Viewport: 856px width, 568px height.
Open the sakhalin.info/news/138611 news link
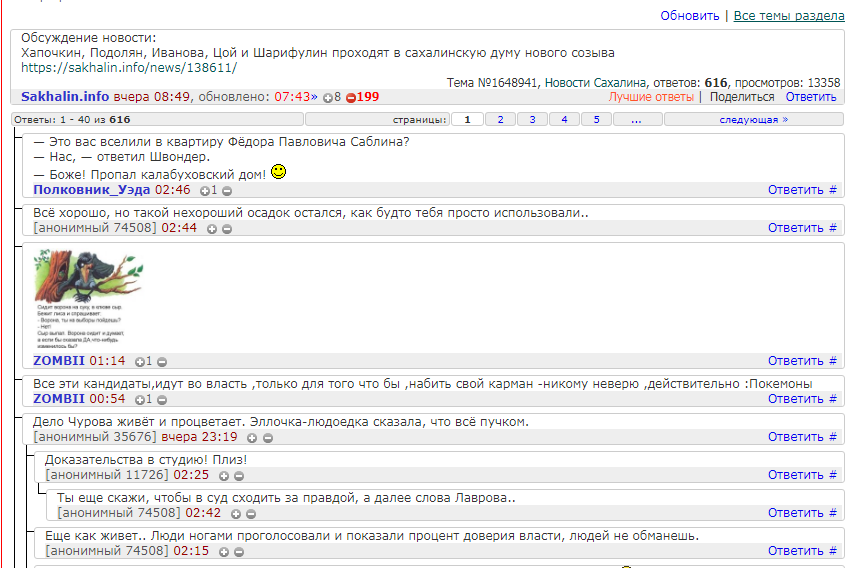pos(129,68)
